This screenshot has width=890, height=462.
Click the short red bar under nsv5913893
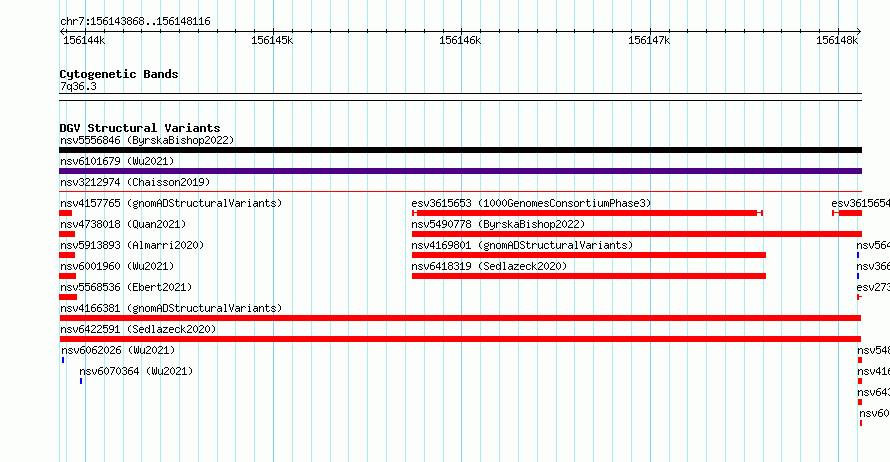[x=67, y=255]
